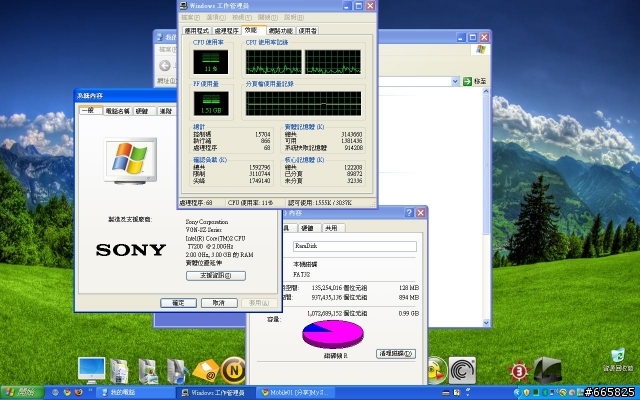Viewport: 640px width, 400px height.
Task: Switch to the 處理程序 tab in Task Manager
Action: point(227,31)
